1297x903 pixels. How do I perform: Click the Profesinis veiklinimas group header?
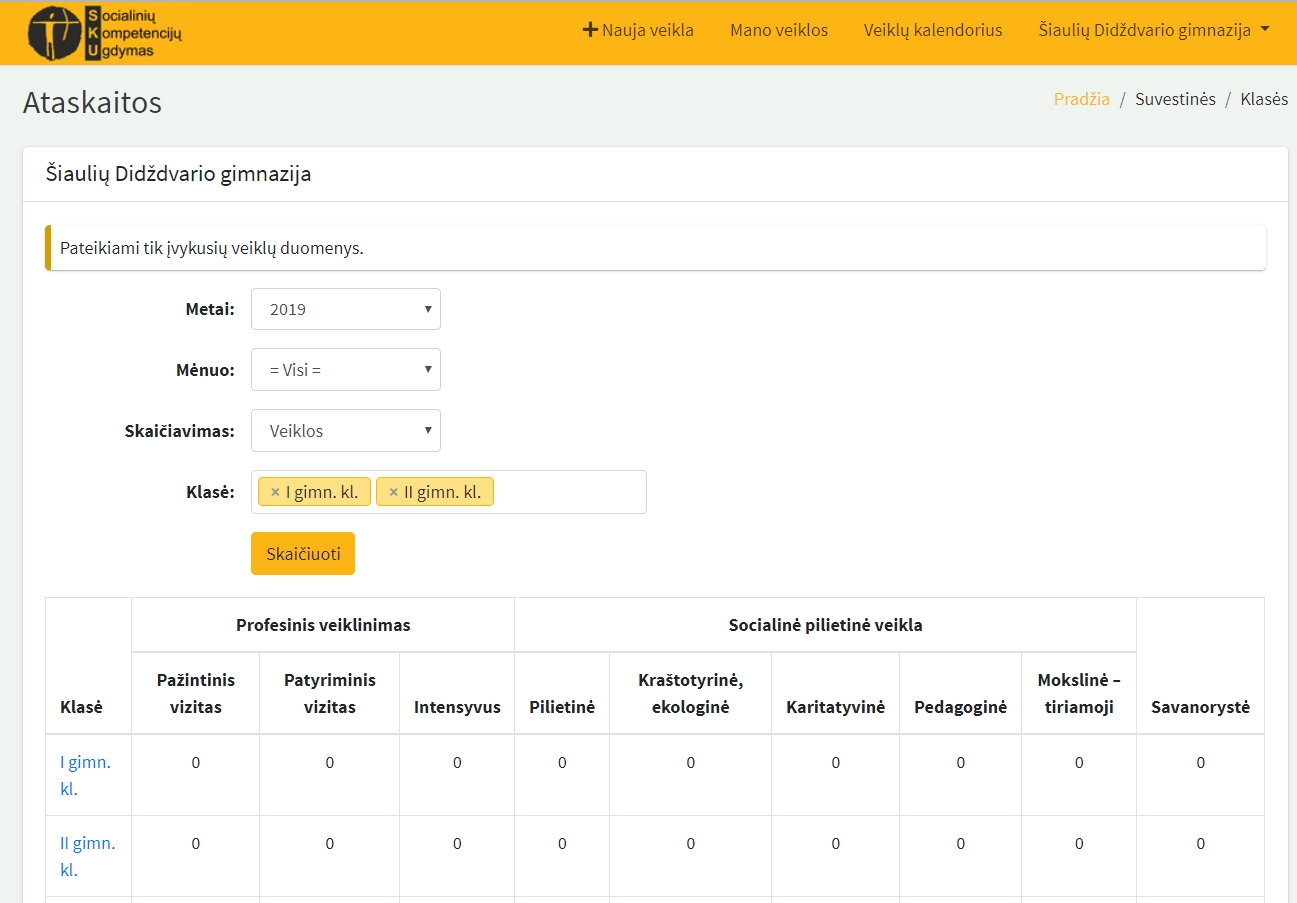(x=323, y=625)
